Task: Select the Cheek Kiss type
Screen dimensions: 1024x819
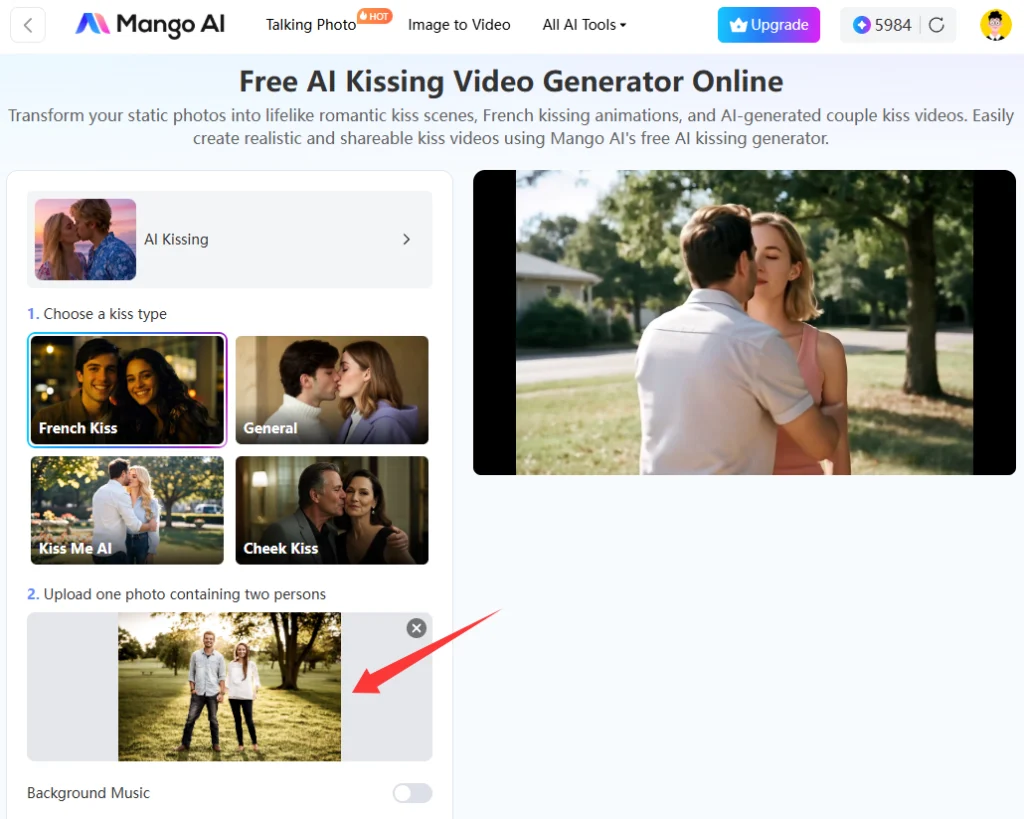Action: click(331, 510)
